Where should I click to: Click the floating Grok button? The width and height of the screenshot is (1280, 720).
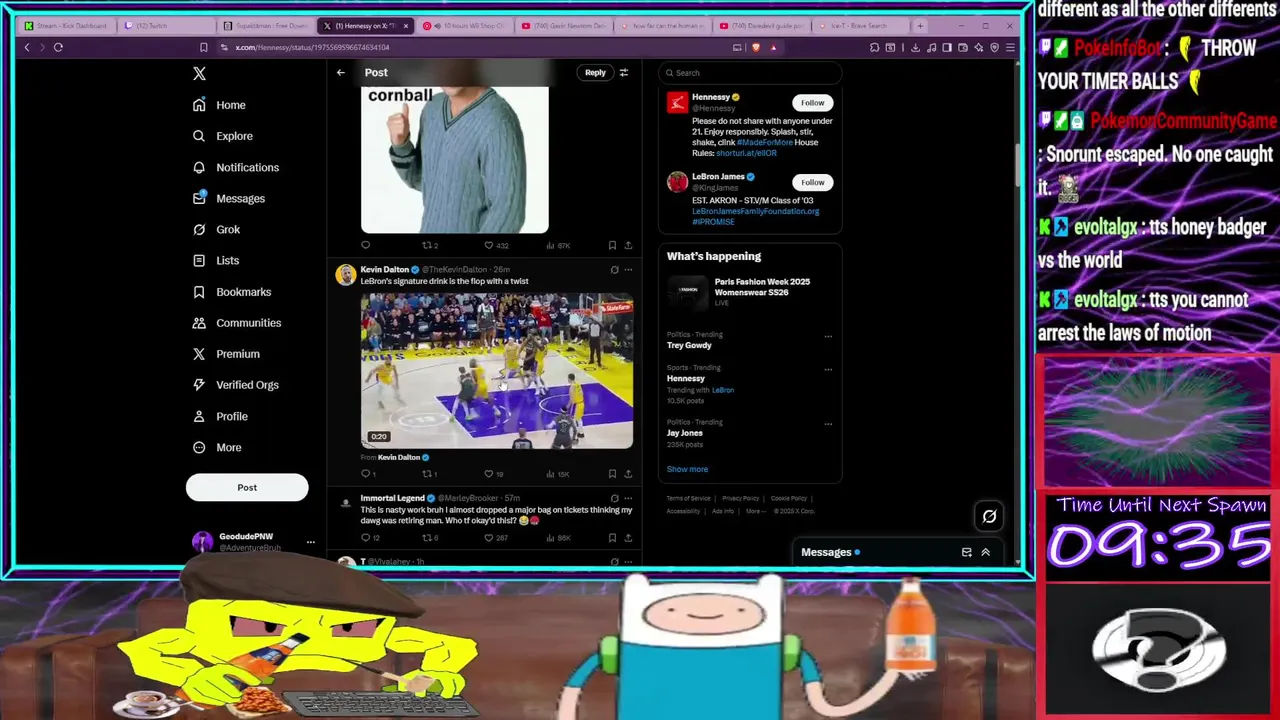[989, 516]
